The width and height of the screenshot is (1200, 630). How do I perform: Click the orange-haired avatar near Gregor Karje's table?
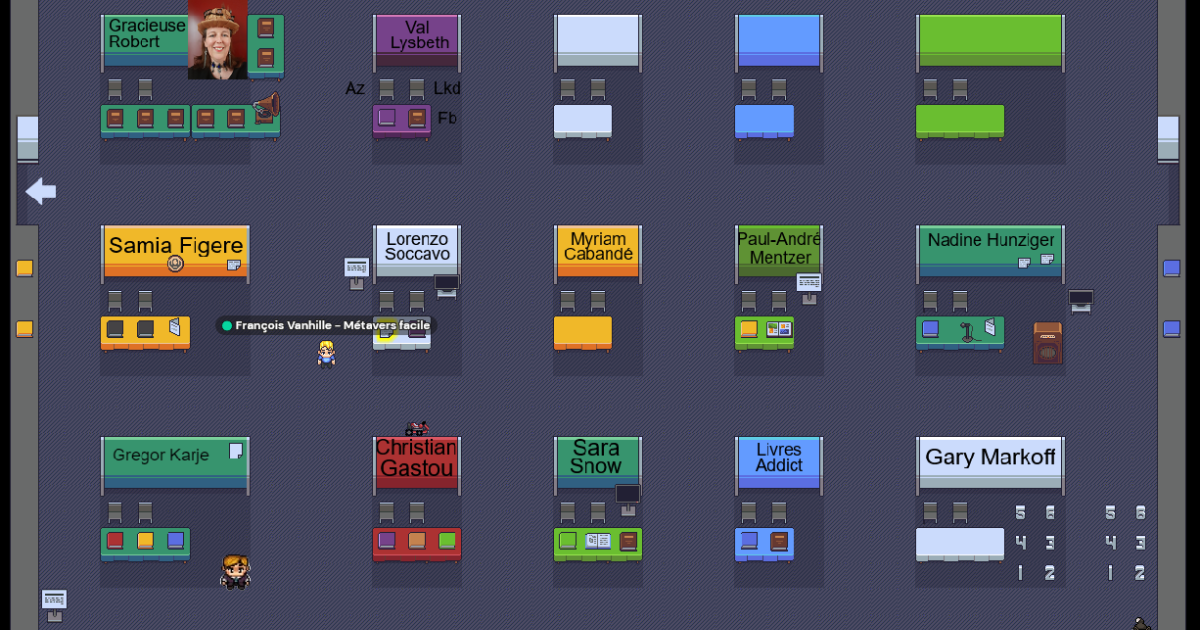point(235,572)
